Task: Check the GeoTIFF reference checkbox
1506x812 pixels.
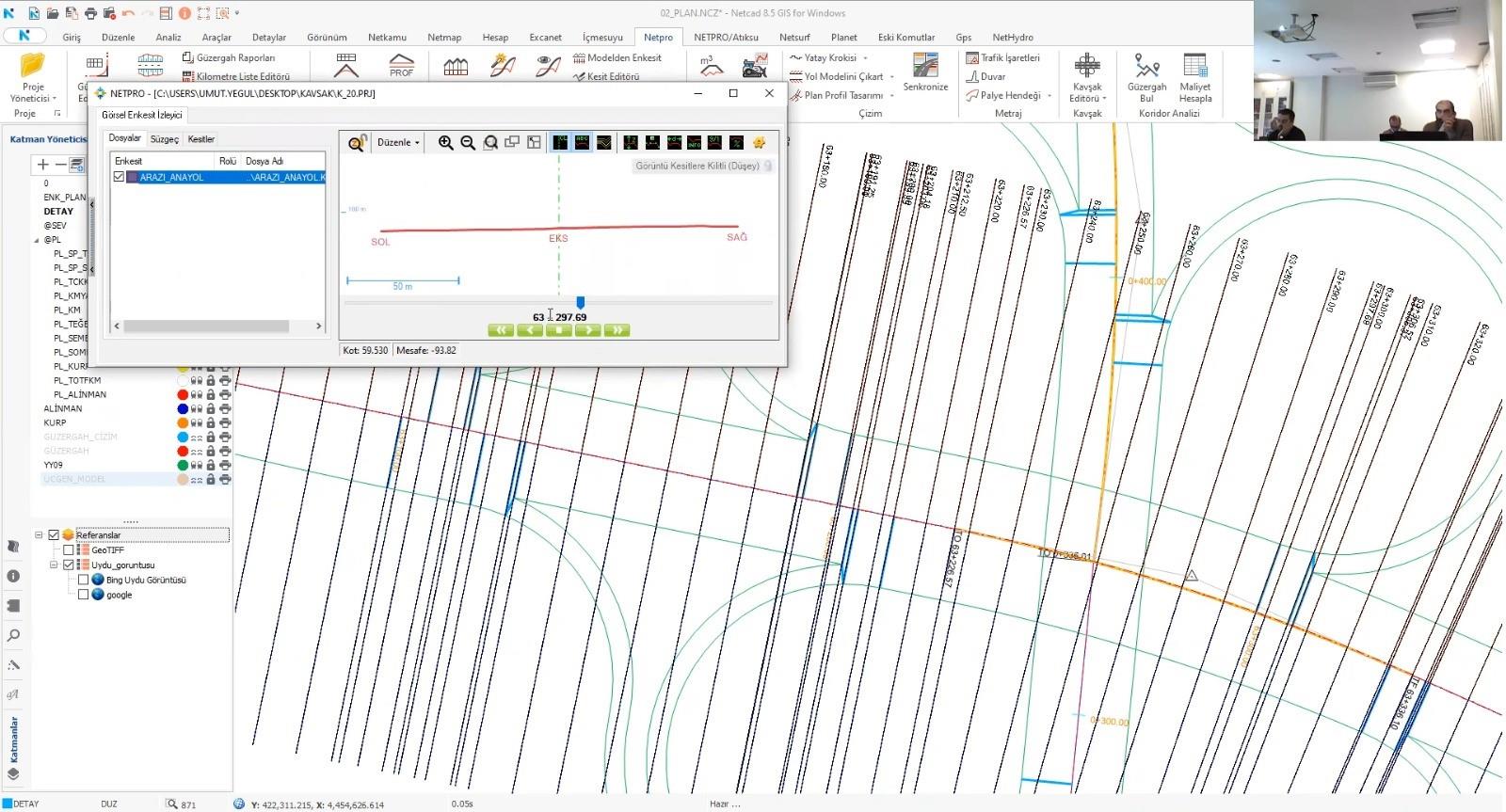Action: pos(68,549)
